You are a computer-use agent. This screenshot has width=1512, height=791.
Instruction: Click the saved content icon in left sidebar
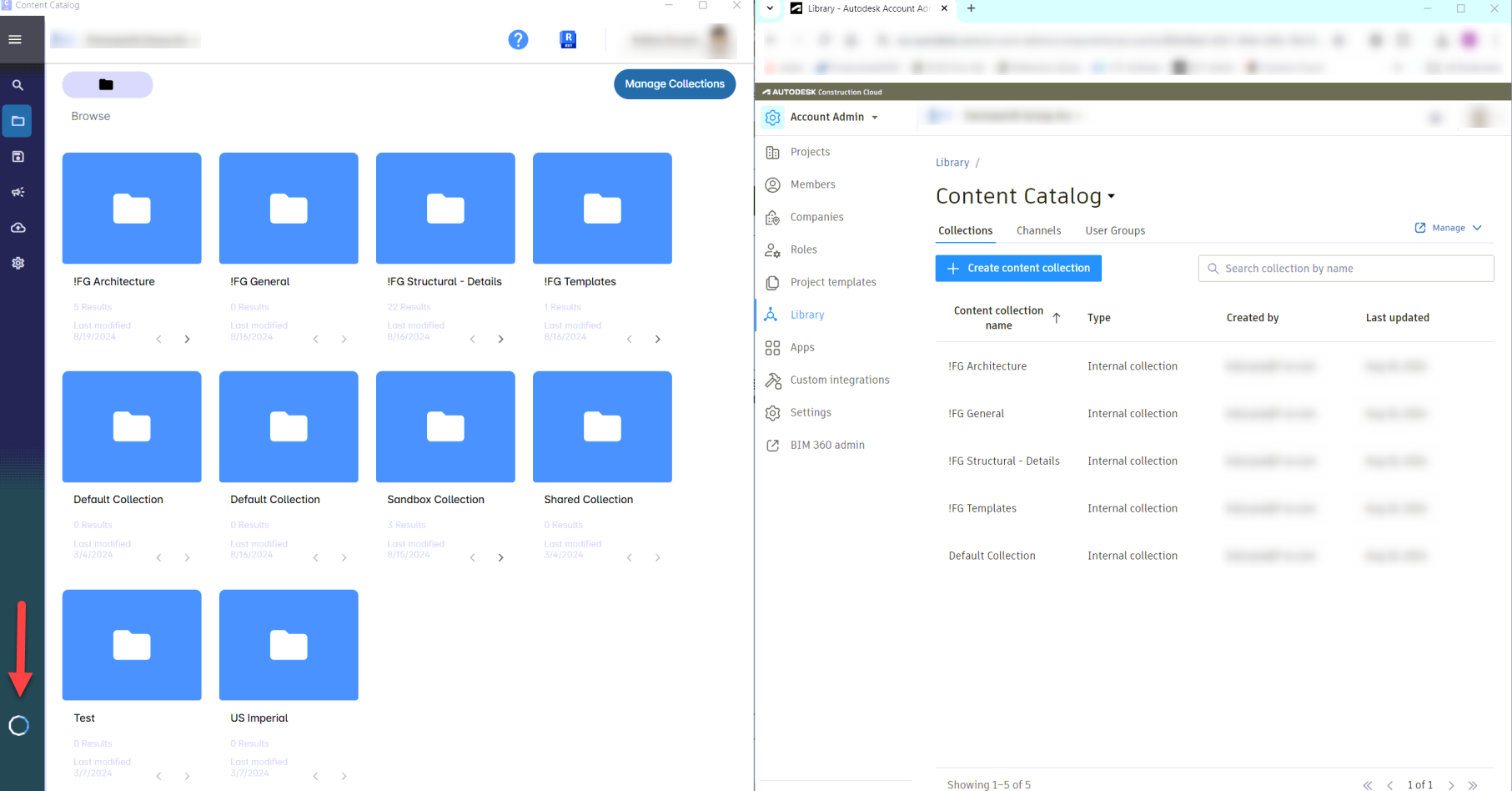point(18,156)
